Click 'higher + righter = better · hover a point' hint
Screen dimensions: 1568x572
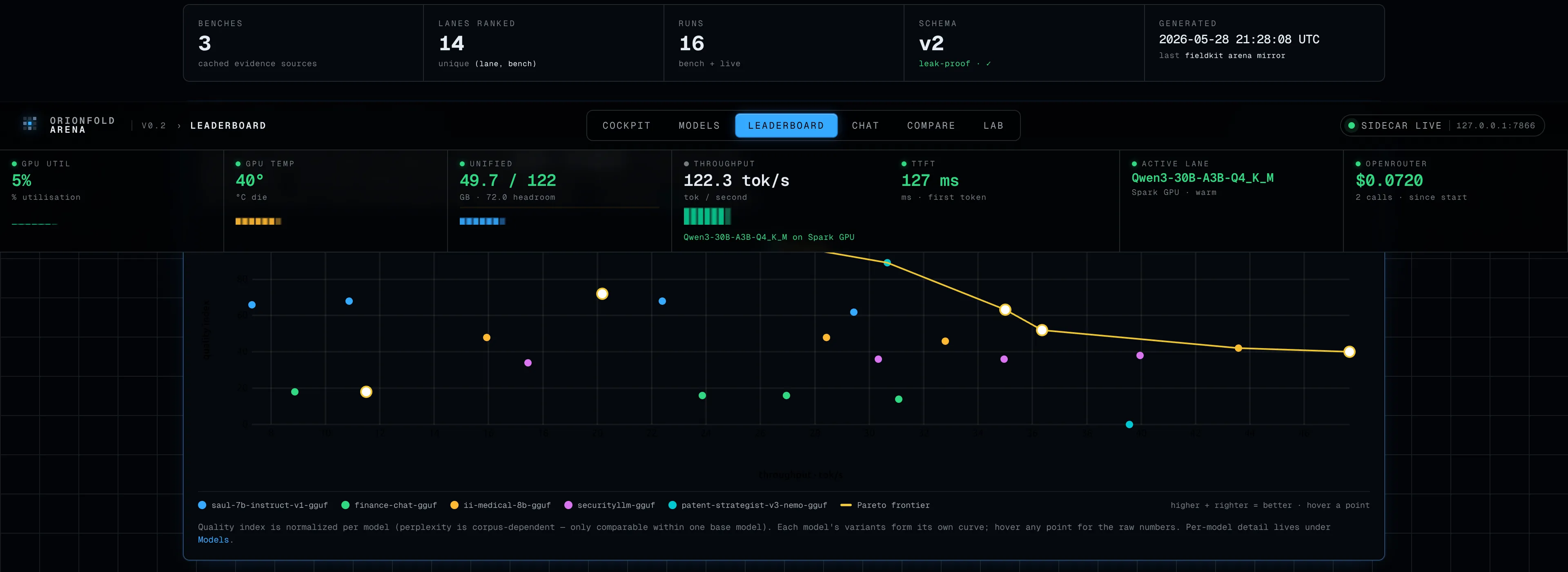pyautogui.click(x=1270, y=505)
